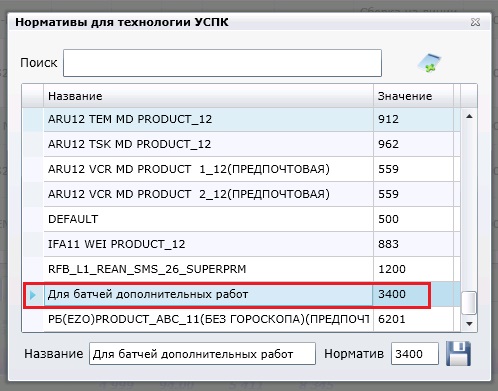Image resolution: width=498 pixels, height=391 pixels.
Task: Close the Нормативы для технологии УСПК dialog
Action: coord(475,22)
